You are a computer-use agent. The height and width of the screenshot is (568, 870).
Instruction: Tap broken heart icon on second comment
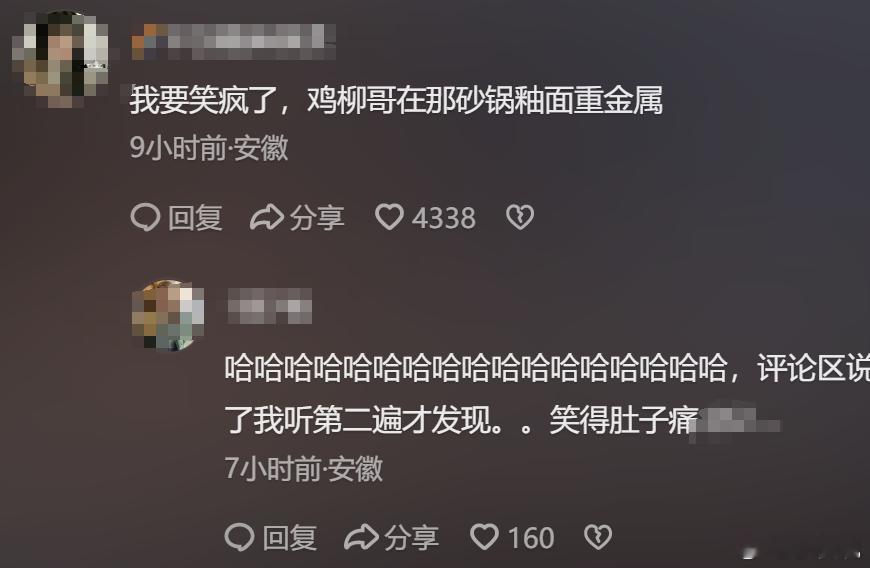(x=598, y=537)
